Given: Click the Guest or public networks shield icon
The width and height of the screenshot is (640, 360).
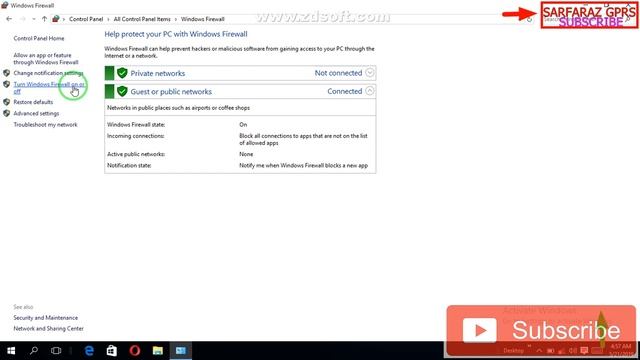Looking at the screenshot, I should pyautogui.click(x=122, y=91).
